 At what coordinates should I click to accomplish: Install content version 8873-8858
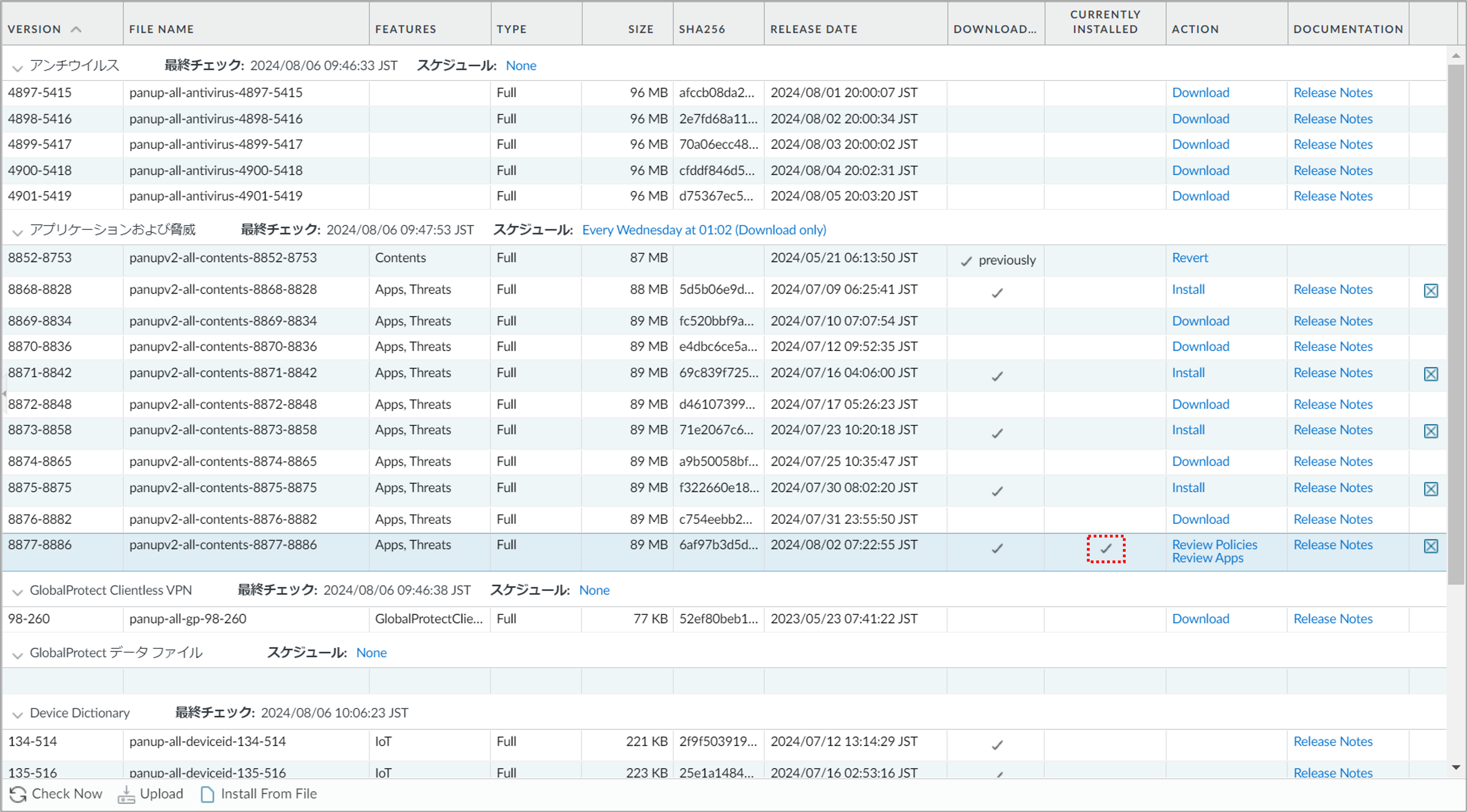point(1188,430)
